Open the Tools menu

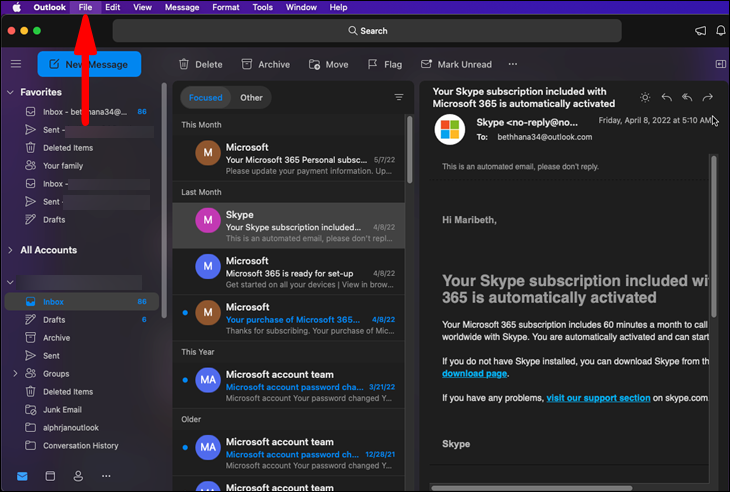(262, 7)
